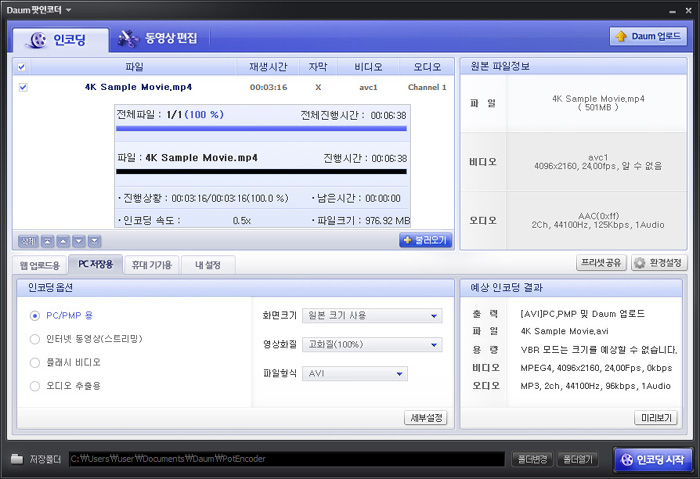Start encoding with the 인코딩 시작 button

pyautogui.click(x=653, y=459)
